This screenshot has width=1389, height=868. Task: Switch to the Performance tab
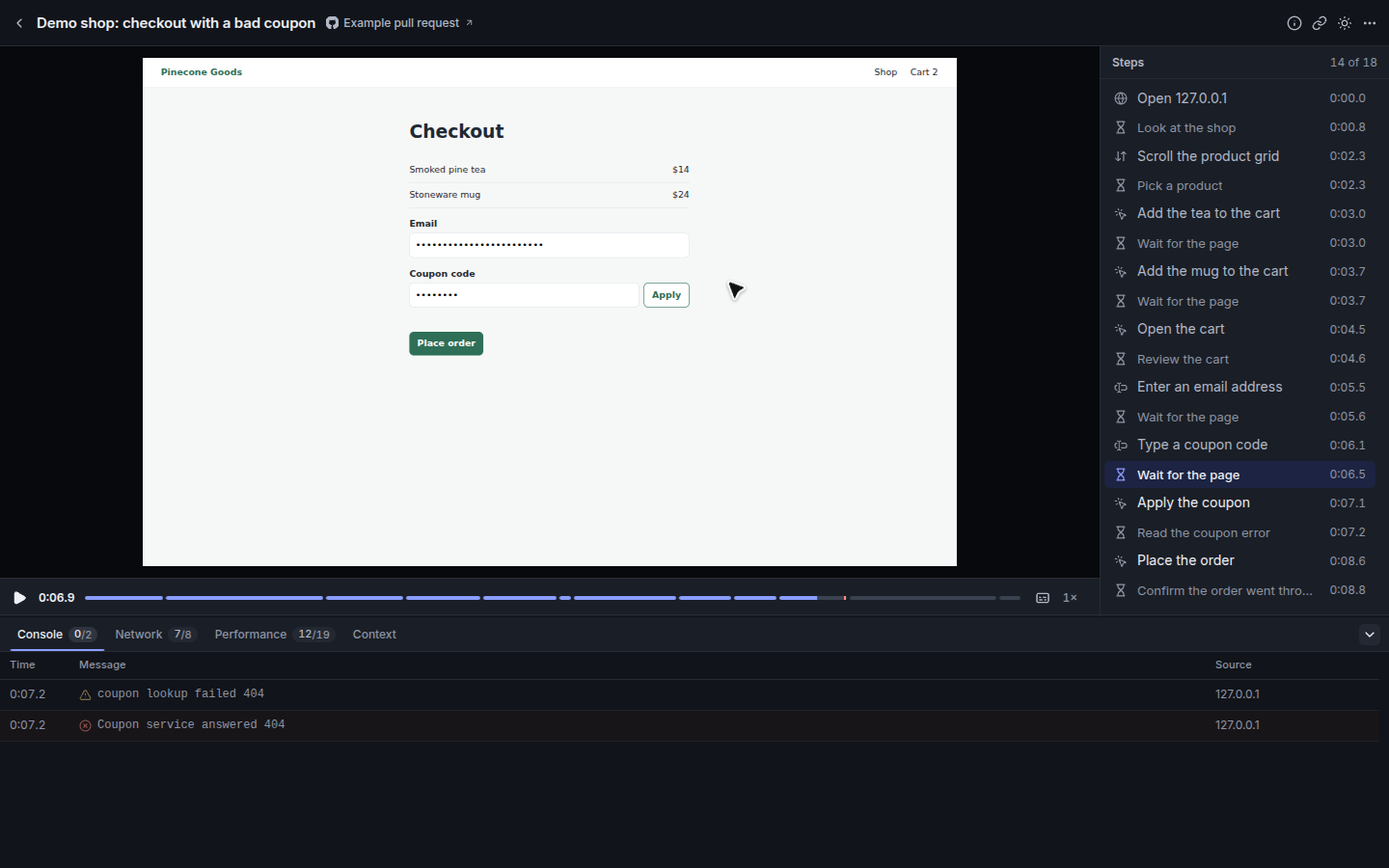click(x=274, y=635)
